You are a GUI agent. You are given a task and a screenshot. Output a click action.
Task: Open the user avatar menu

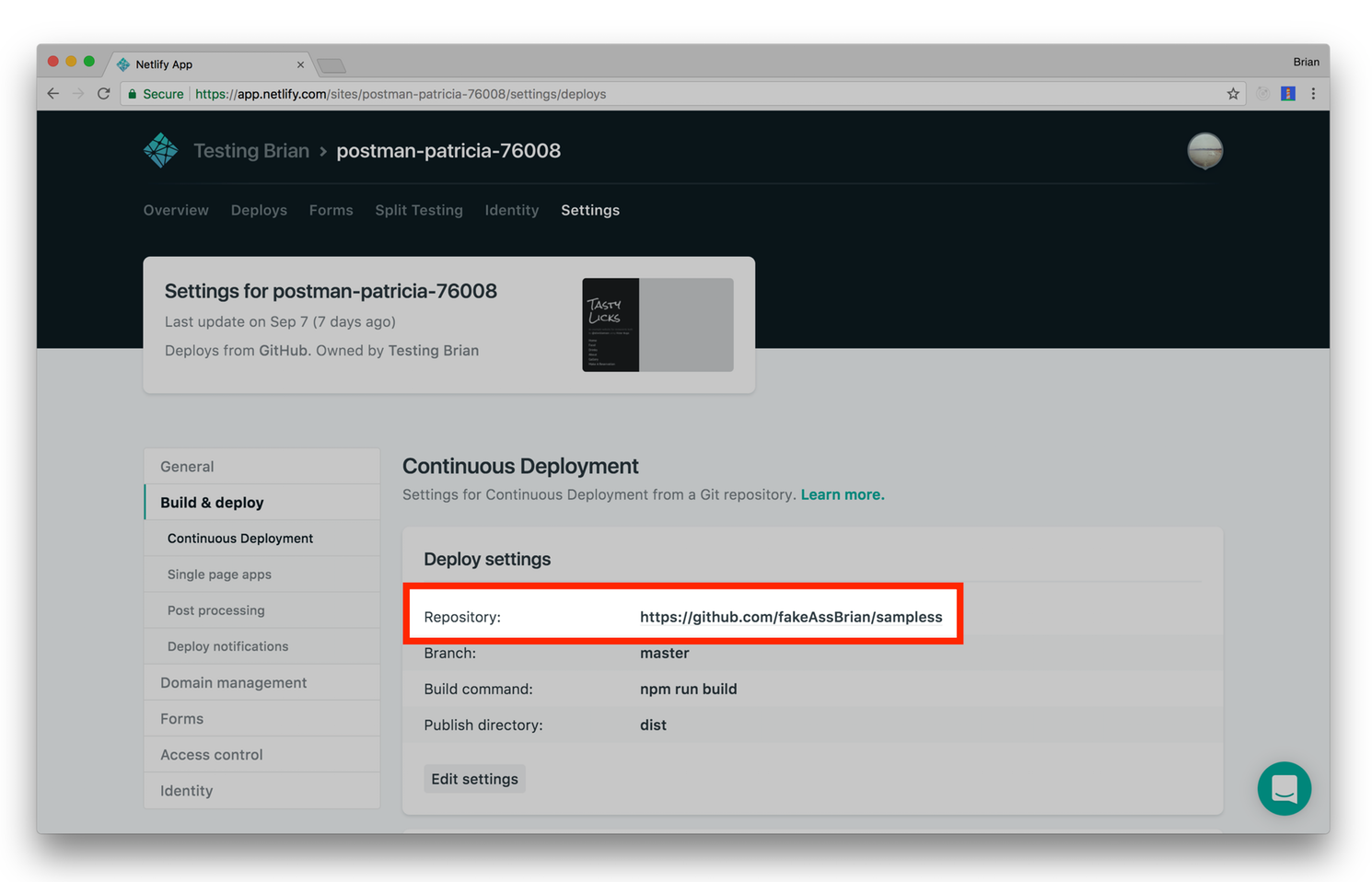click(x=1204, y=150)
